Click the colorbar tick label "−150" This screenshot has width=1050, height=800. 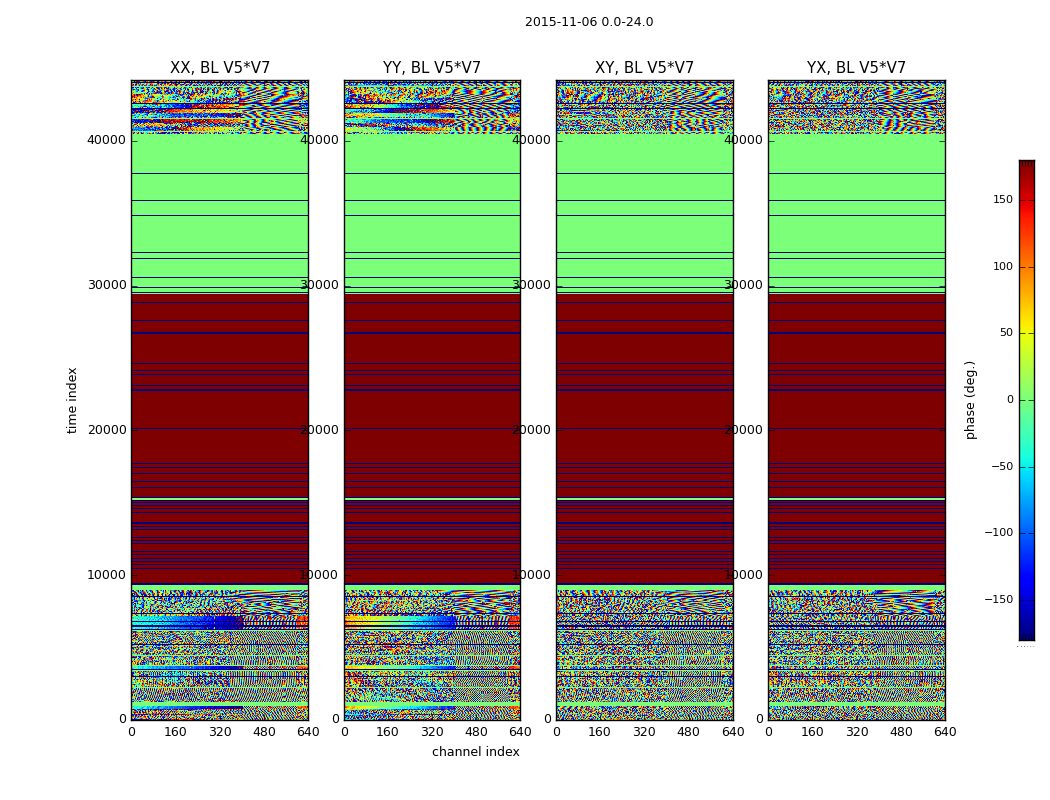pyautogui.click(x=998, y=600)
